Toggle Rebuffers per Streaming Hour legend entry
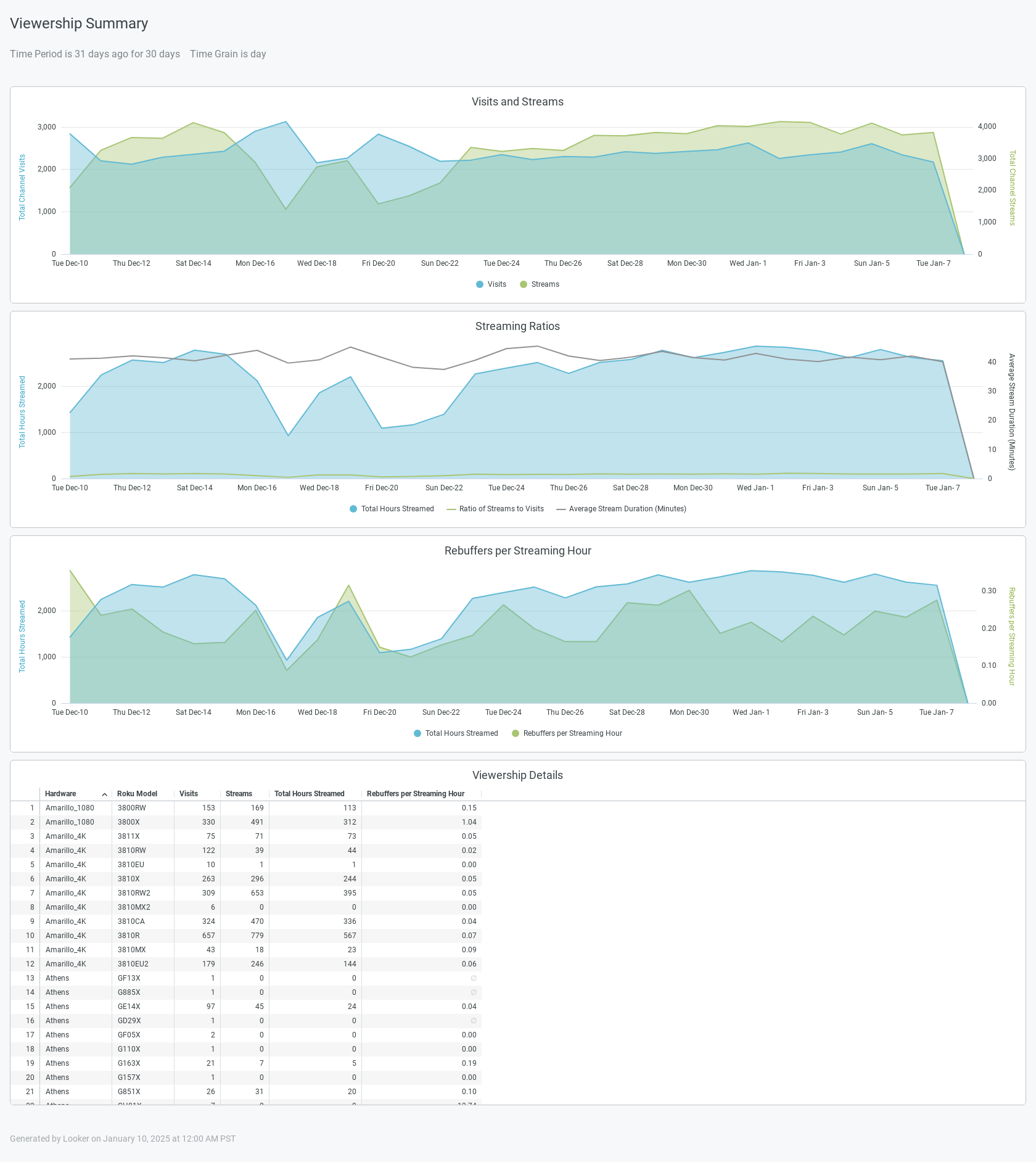Screen dimensions: 1036x1162 [567, 733]
